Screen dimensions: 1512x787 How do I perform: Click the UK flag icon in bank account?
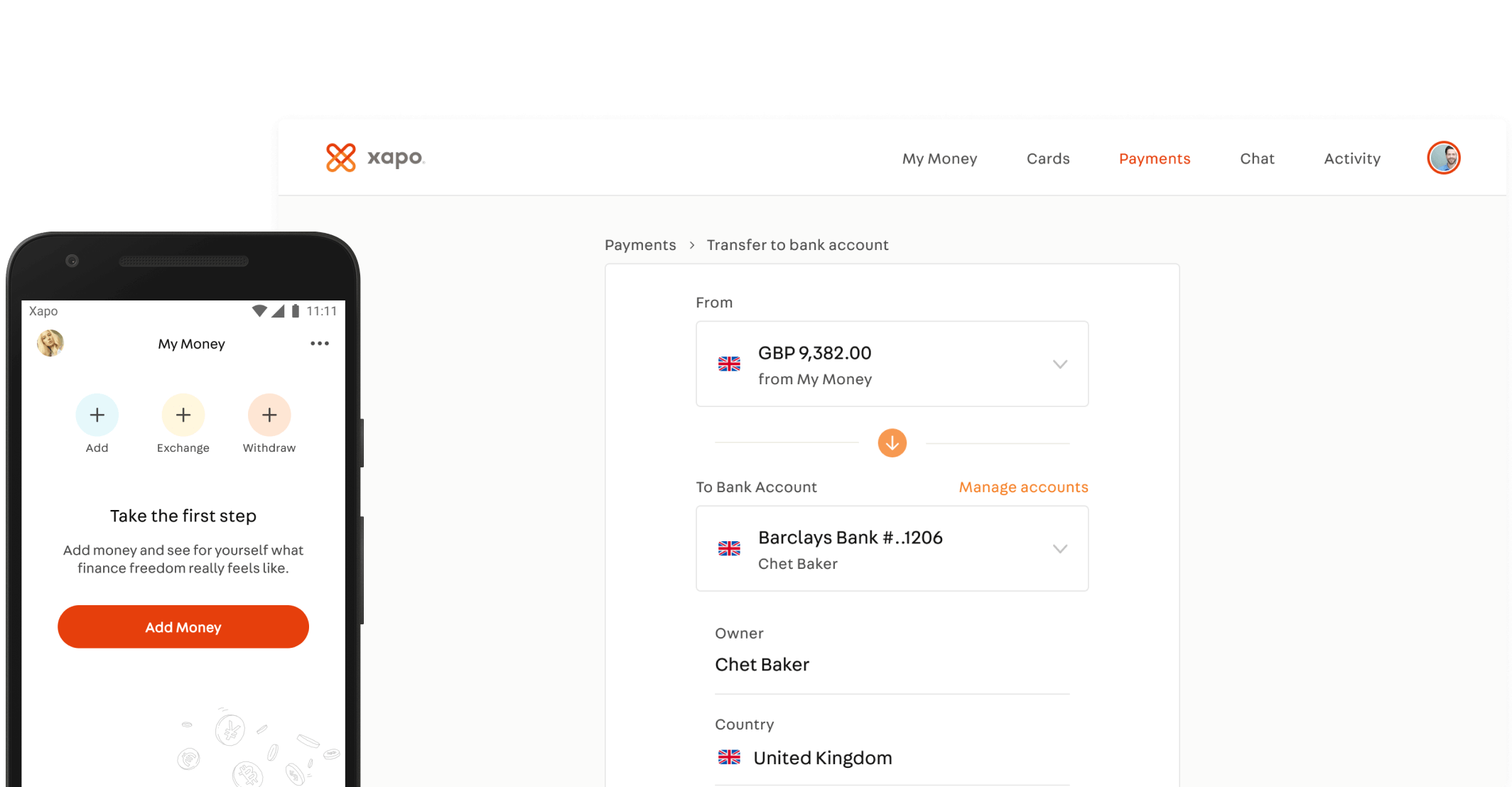[730, 547]
